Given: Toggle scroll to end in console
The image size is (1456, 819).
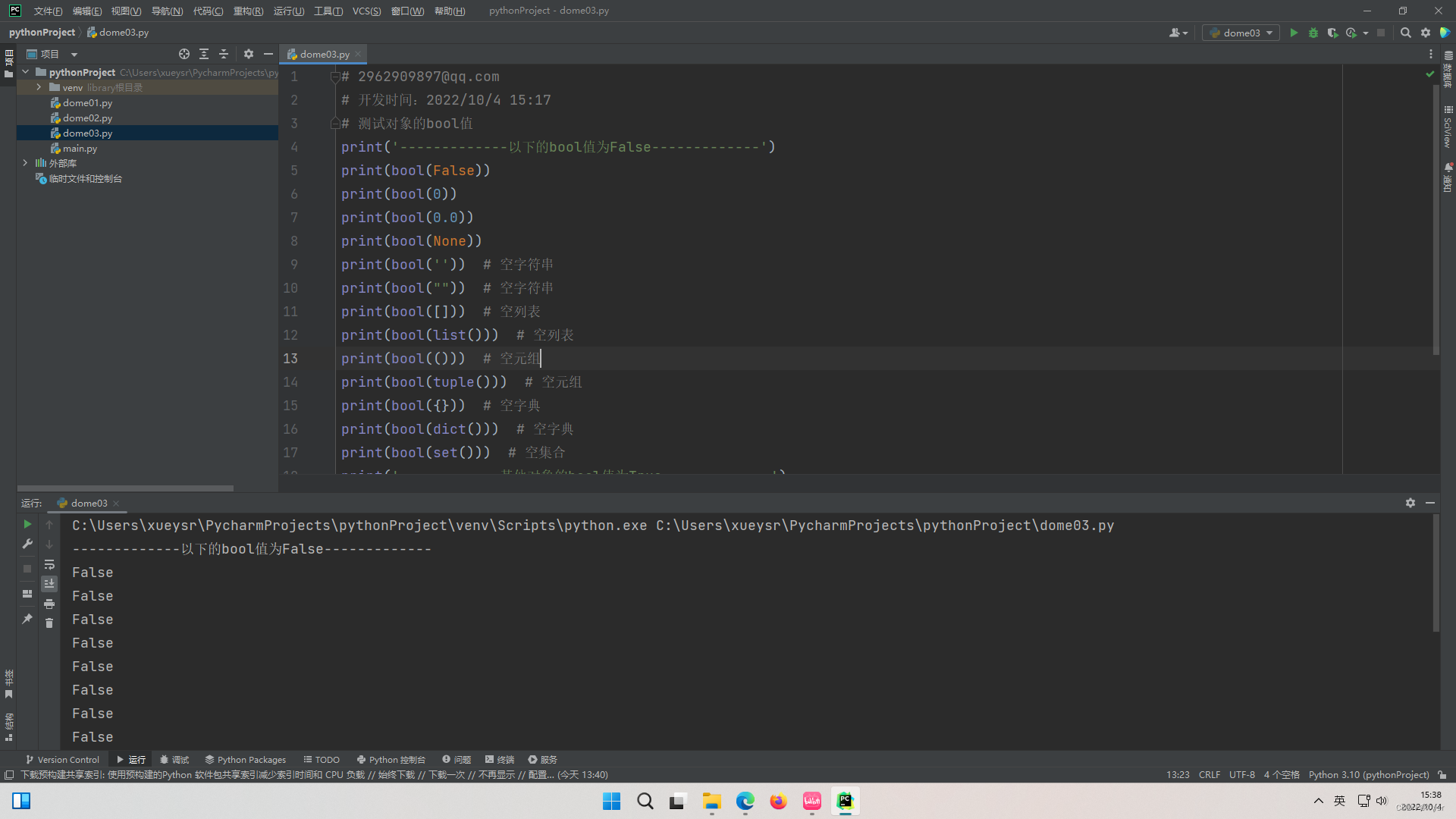Looking at the screenshot, I should coord(49,583).
